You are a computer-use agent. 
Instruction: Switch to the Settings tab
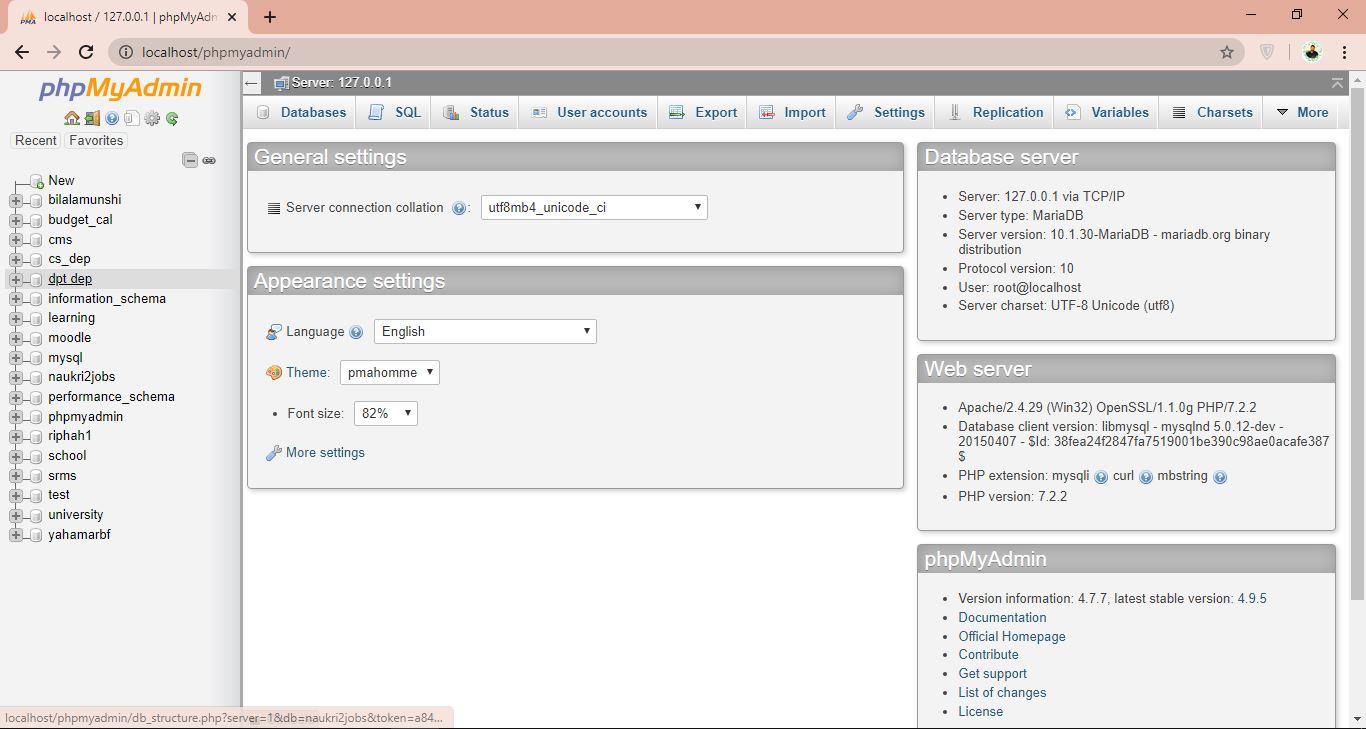pyautogui.click(x=886, y=113)
